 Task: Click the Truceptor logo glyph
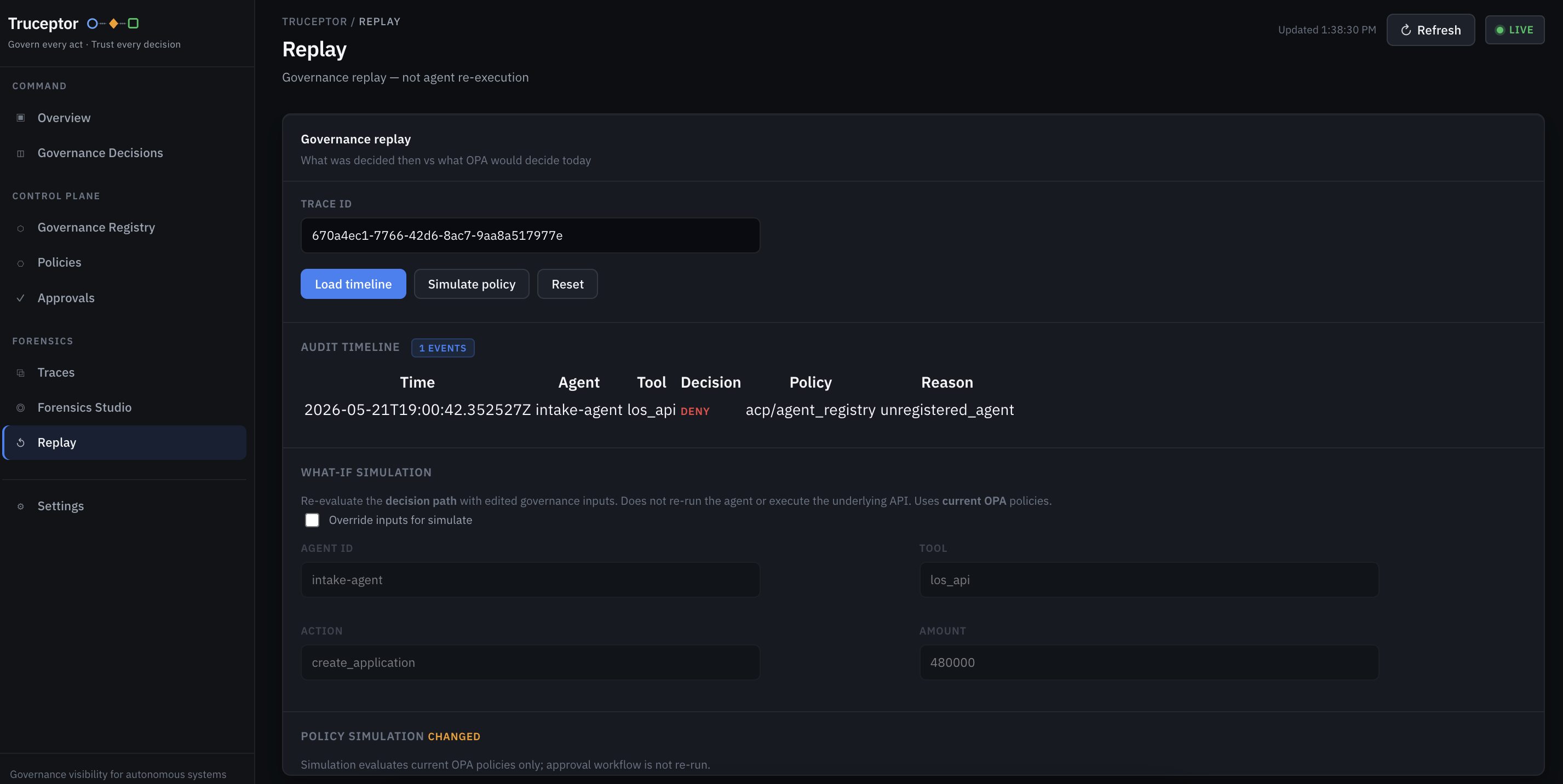(113, 24)
